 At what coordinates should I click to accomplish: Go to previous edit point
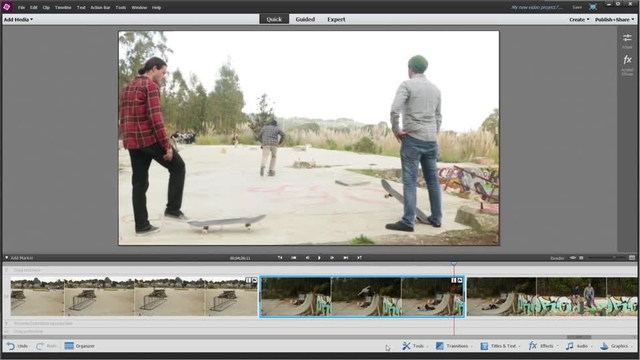pyautogui.click(x=280, y=258)
